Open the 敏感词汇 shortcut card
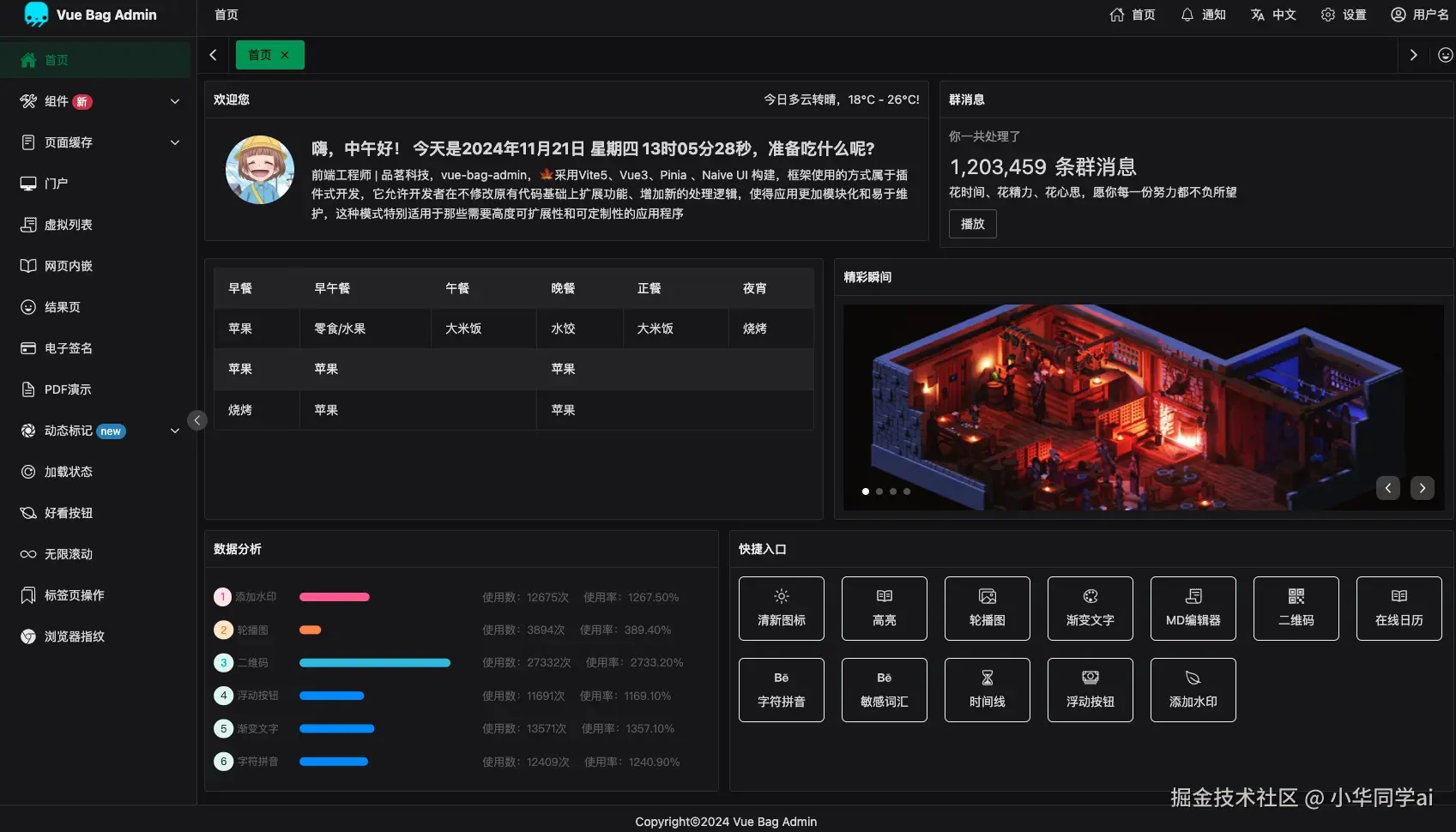Viewport: 1456px width, 832px height. (885, 690)
